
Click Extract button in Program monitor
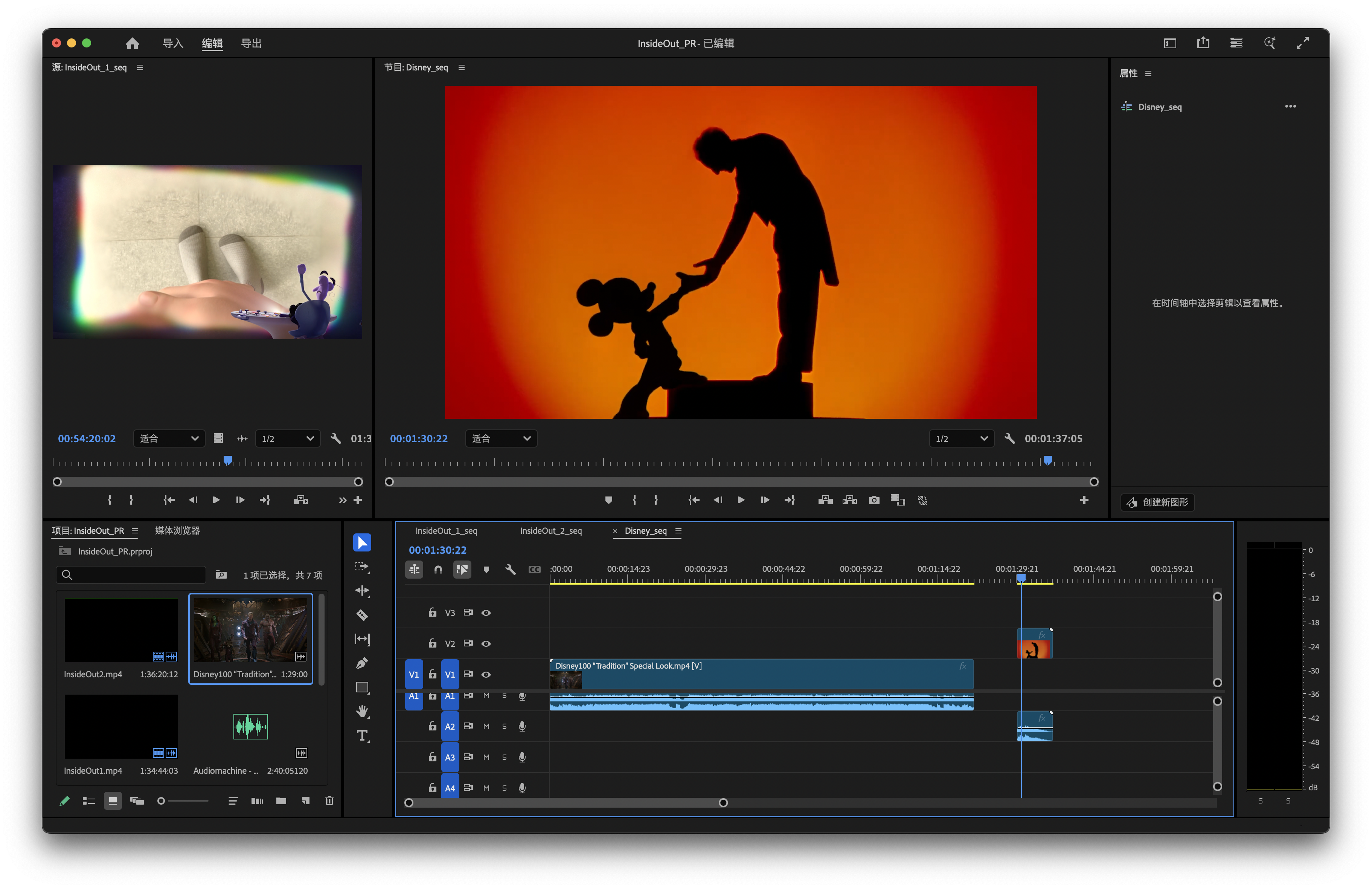(850, 500)
